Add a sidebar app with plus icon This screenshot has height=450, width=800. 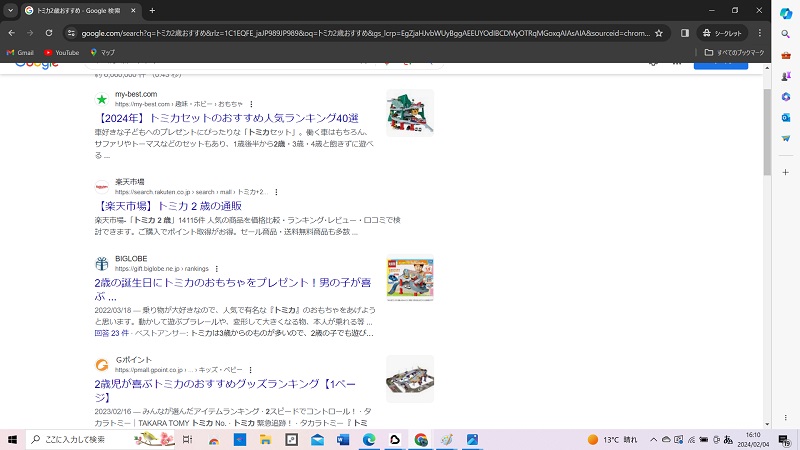[786, 172]
